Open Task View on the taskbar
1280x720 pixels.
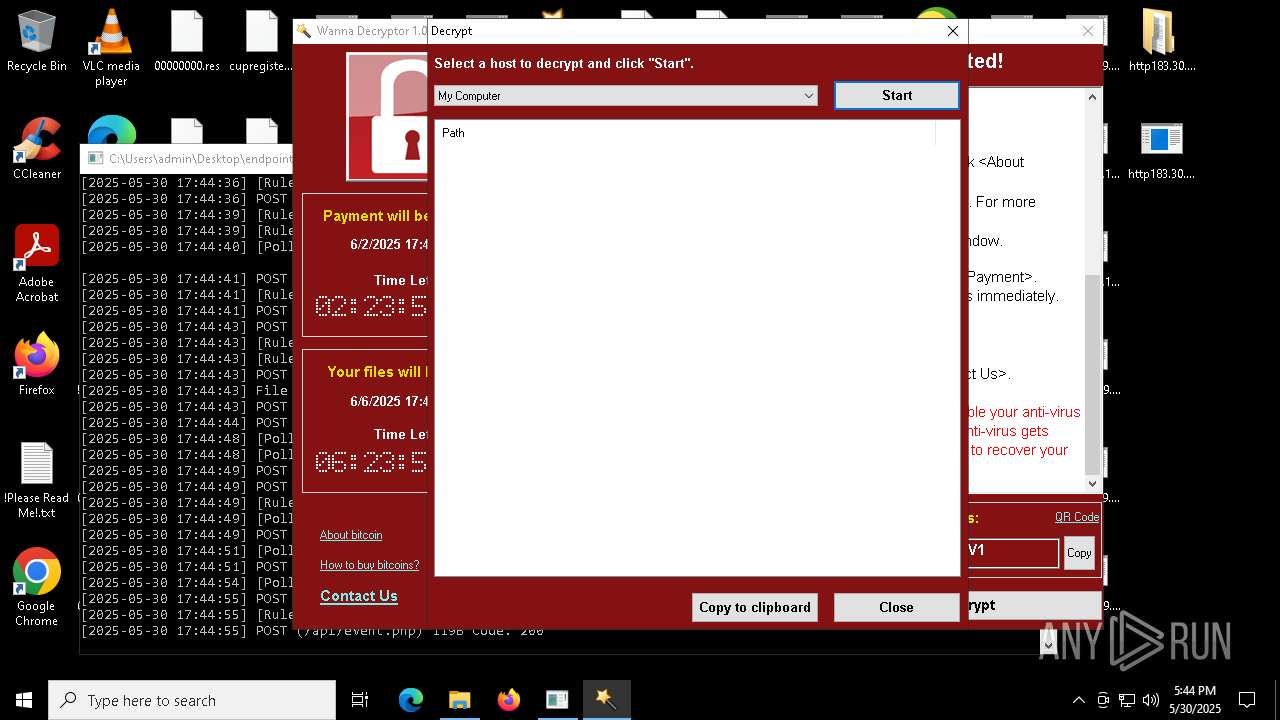[x=360, y=700]
